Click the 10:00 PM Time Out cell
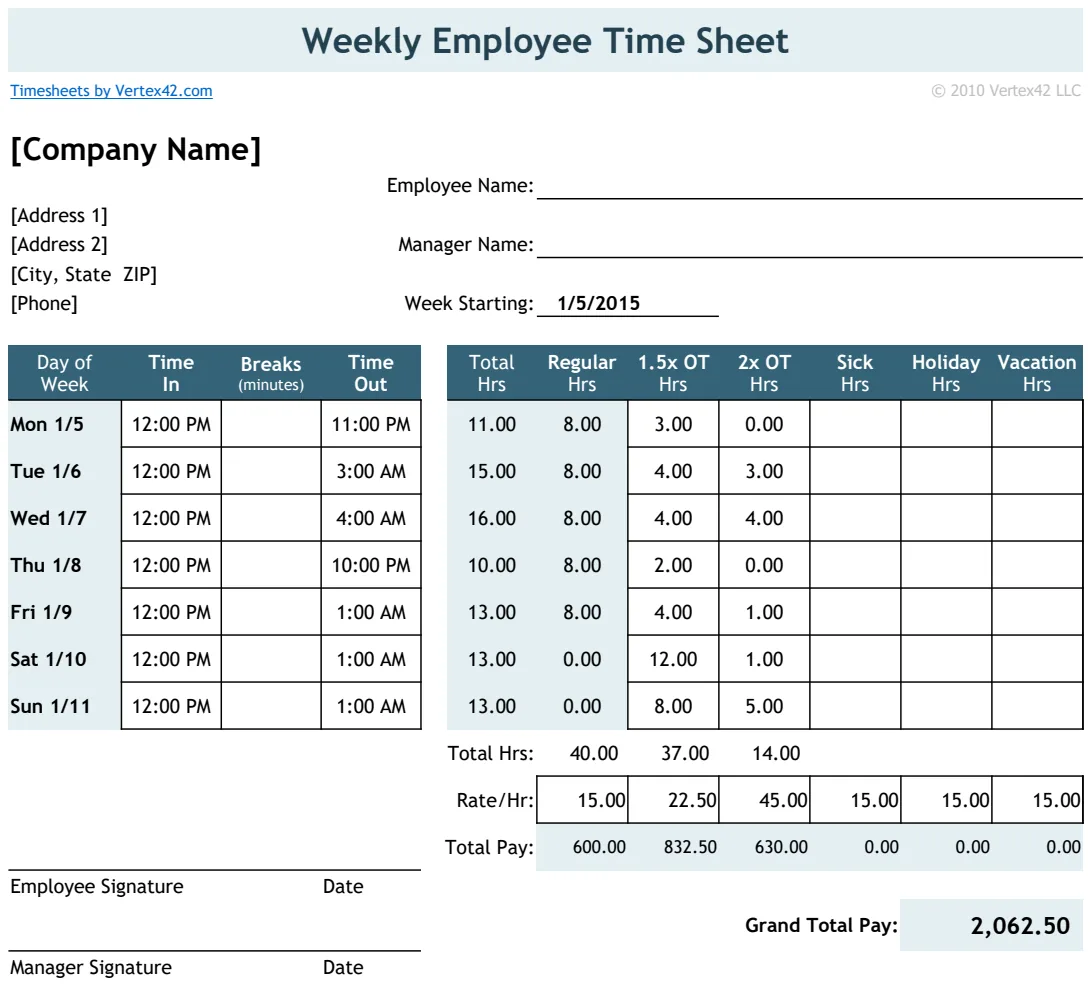This screenshot has height=986, width=1092. (370, 565)
